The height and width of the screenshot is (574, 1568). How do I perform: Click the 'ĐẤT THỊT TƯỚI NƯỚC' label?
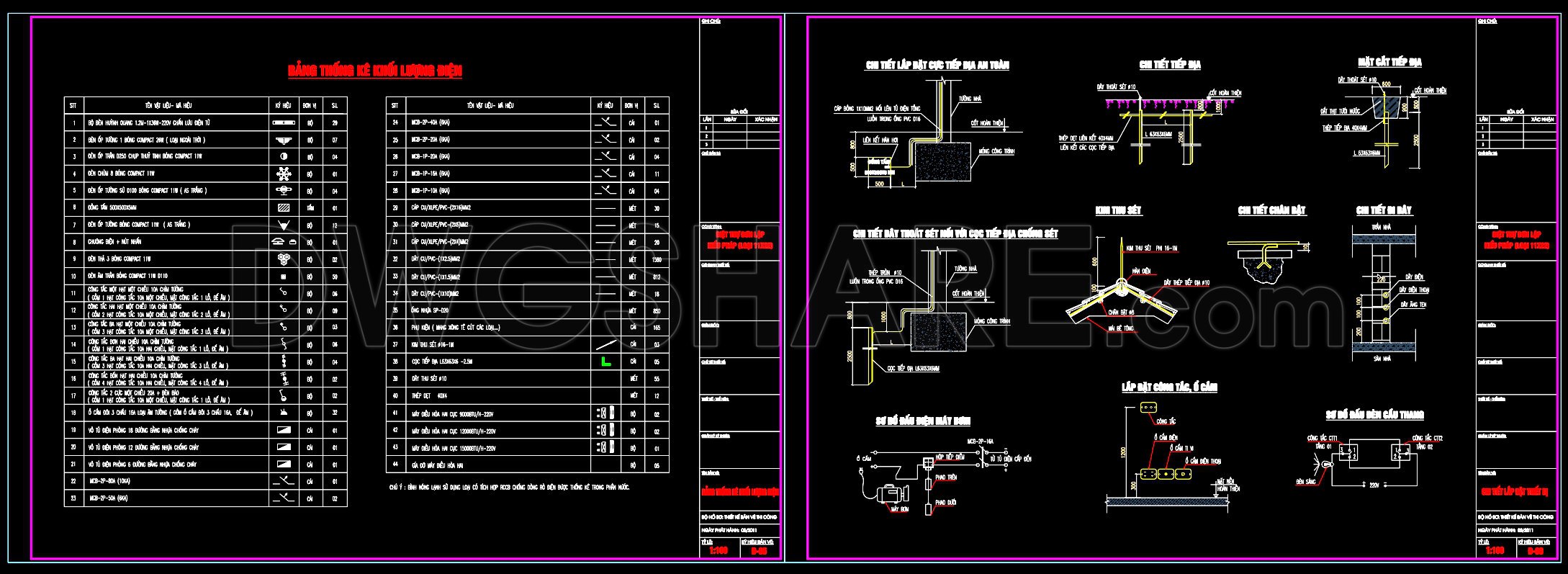1340,112
